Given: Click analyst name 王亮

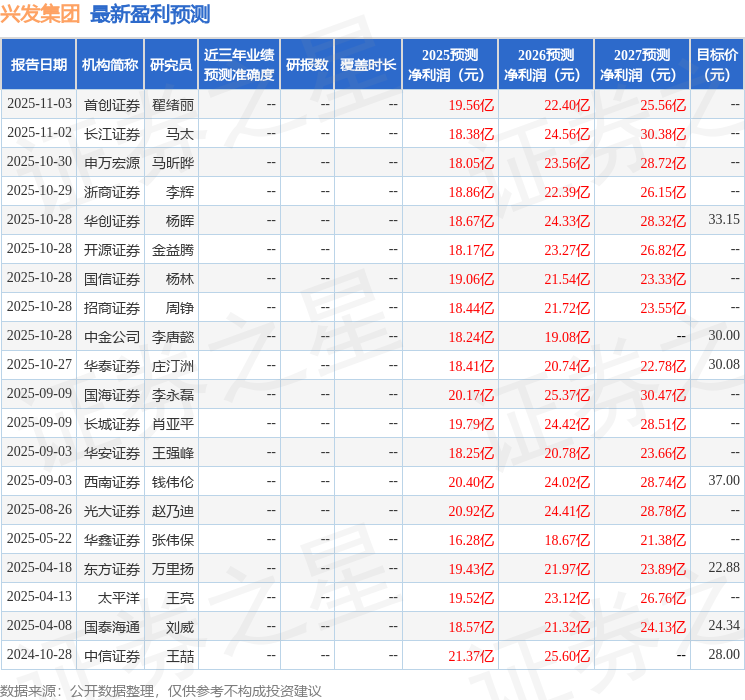Looking at the screenshot, I should click(180, 598).
